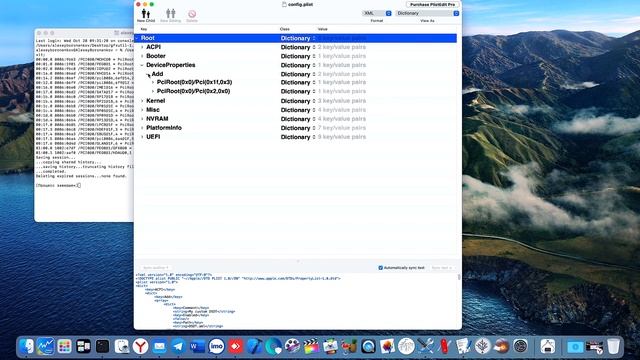640x360 pixels.
Task: Click the Key column header
Action: coord(144,29)
